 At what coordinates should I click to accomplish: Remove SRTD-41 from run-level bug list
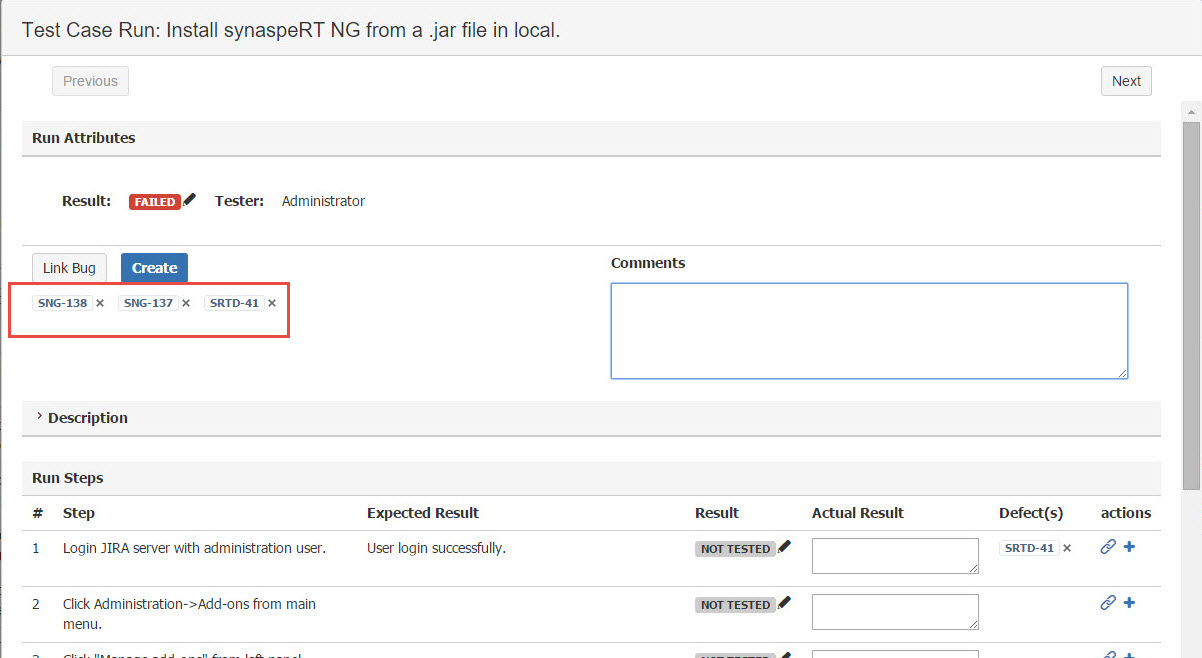click(272, 303)
